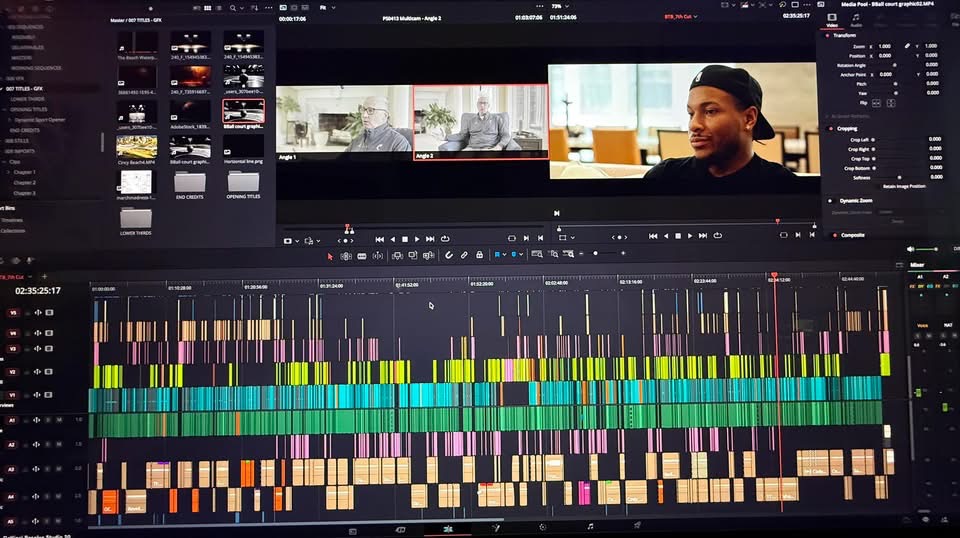This screenshot has height=538, width=960.
Task: Select the Selection Mode arrow tool
Action: (330, 256)
